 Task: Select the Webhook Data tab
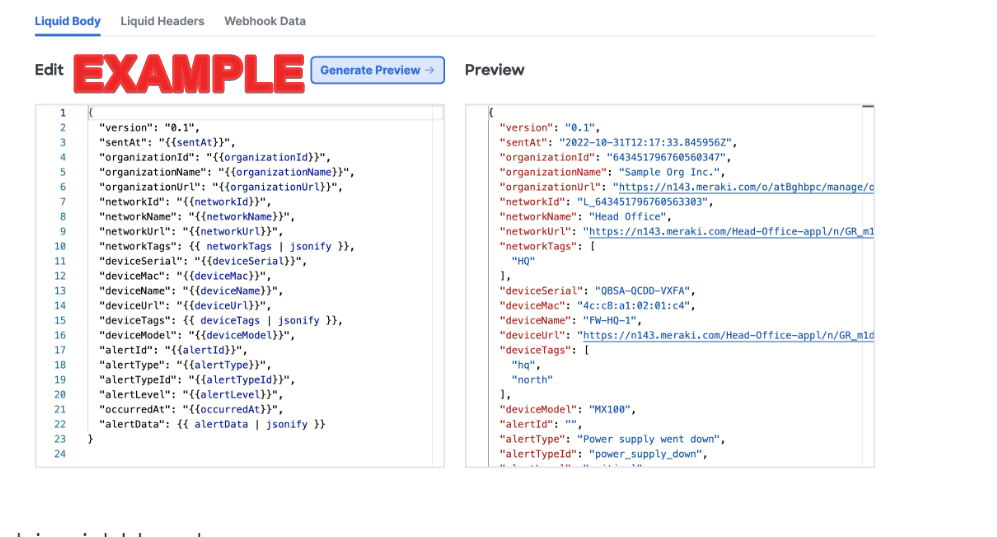(265, 21)
